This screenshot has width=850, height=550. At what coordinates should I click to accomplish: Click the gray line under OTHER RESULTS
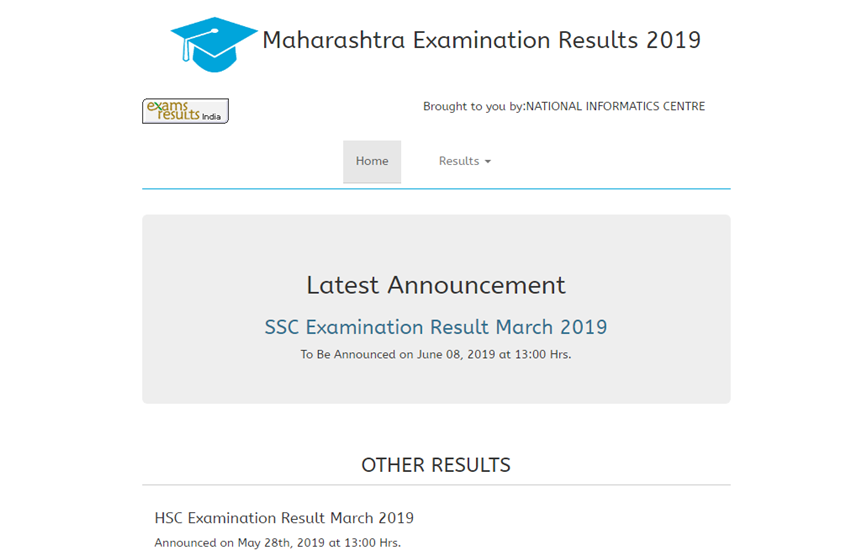[x=435, y=485]
